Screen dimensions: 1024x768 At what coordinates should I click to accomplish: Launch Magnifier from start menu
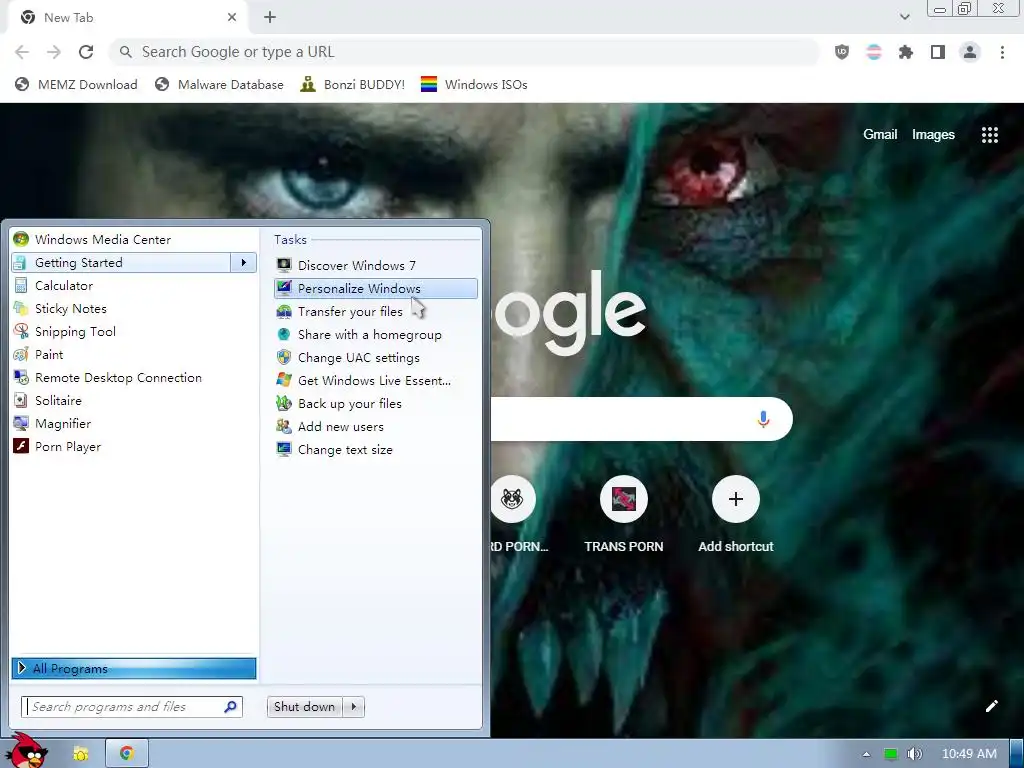(134, 424)
